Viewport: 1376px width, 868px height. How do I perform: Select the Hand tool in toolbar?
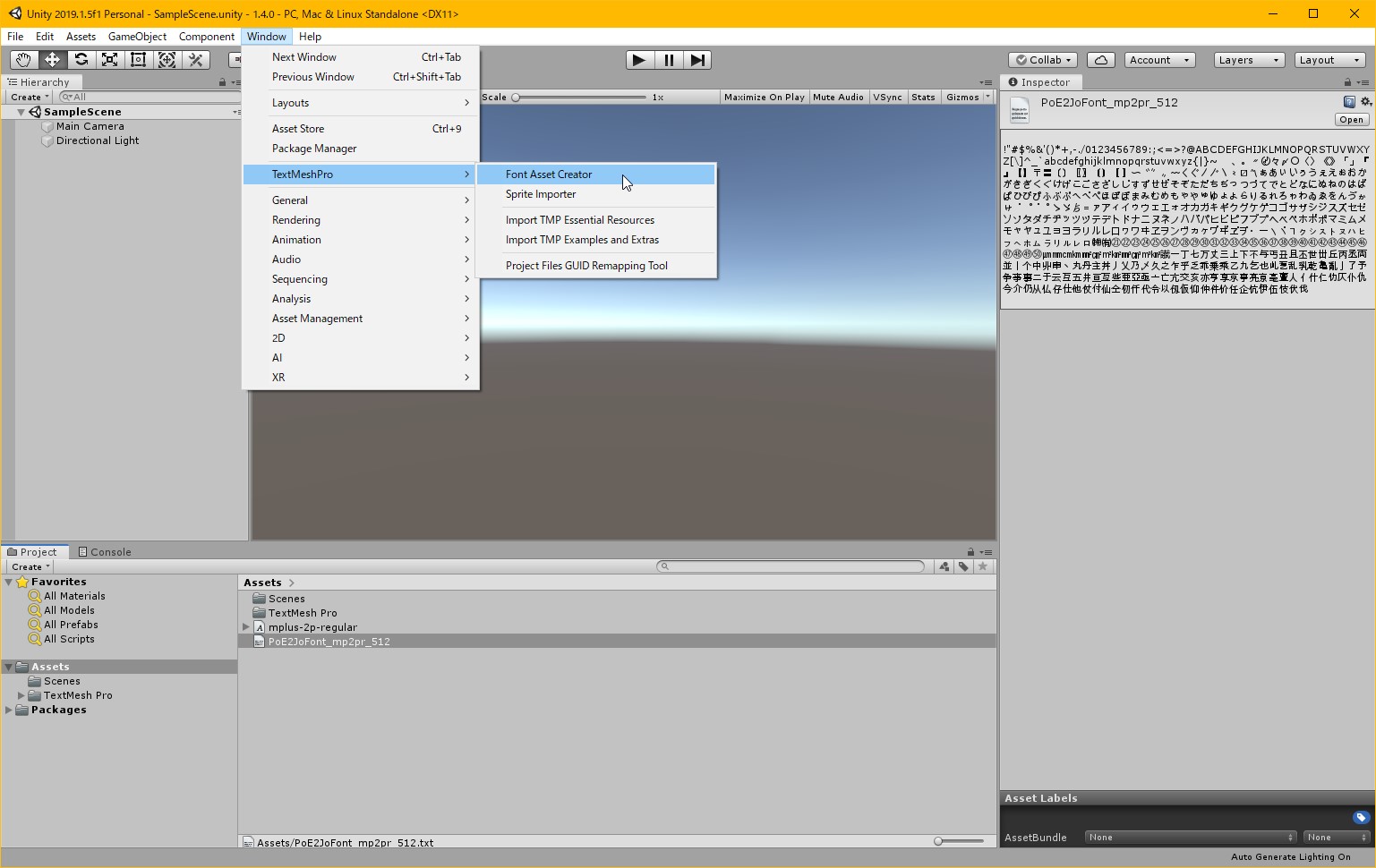[23, 60]
